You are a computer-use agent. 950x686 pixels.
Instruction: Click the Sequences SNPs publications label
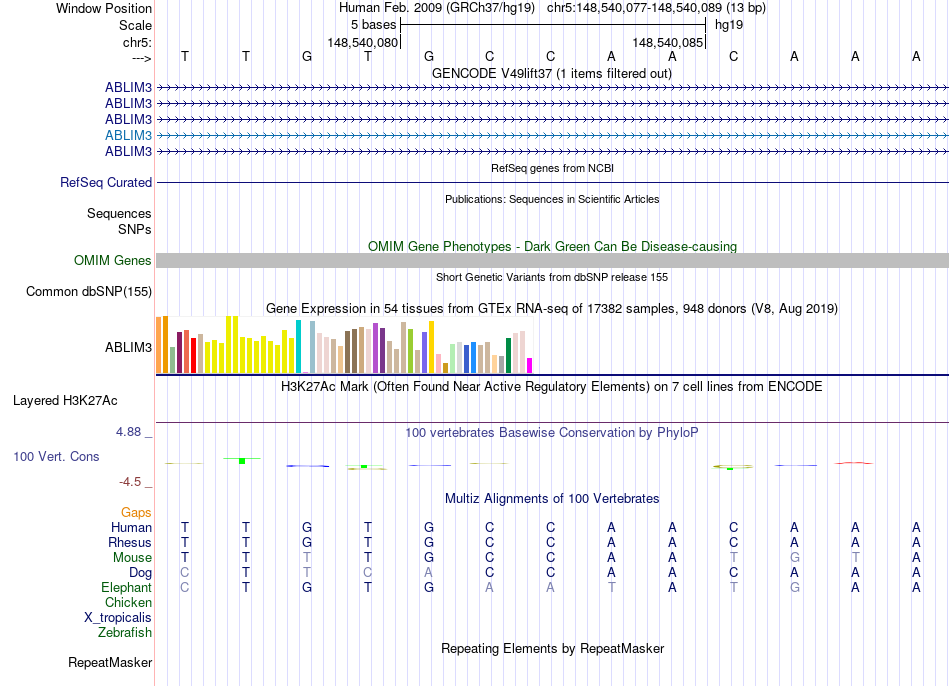pyautogui.click(x=119, y=221)
